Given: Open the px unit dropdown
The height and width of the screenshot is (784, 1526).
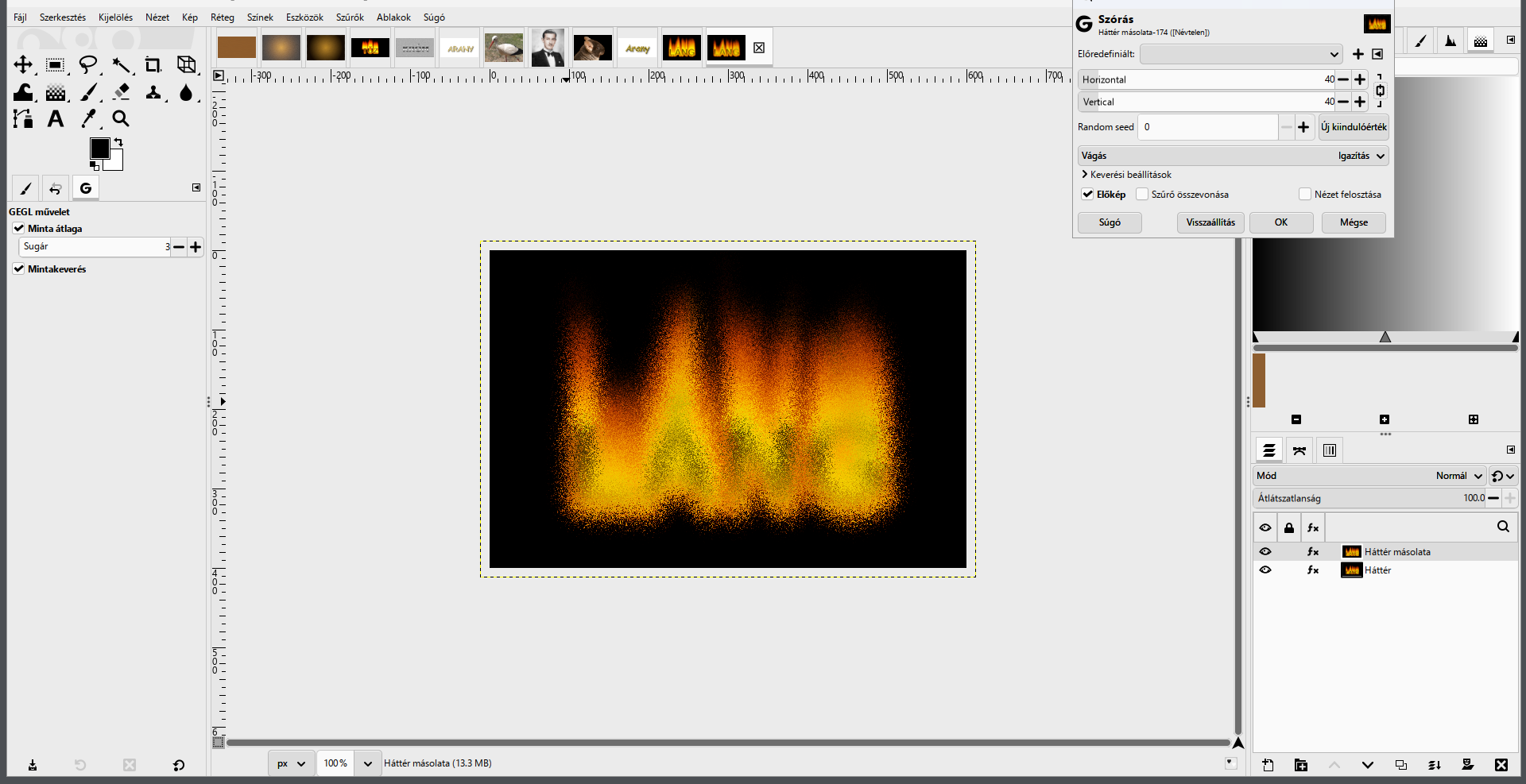Looking at the screenshot, I should (291, 763).
